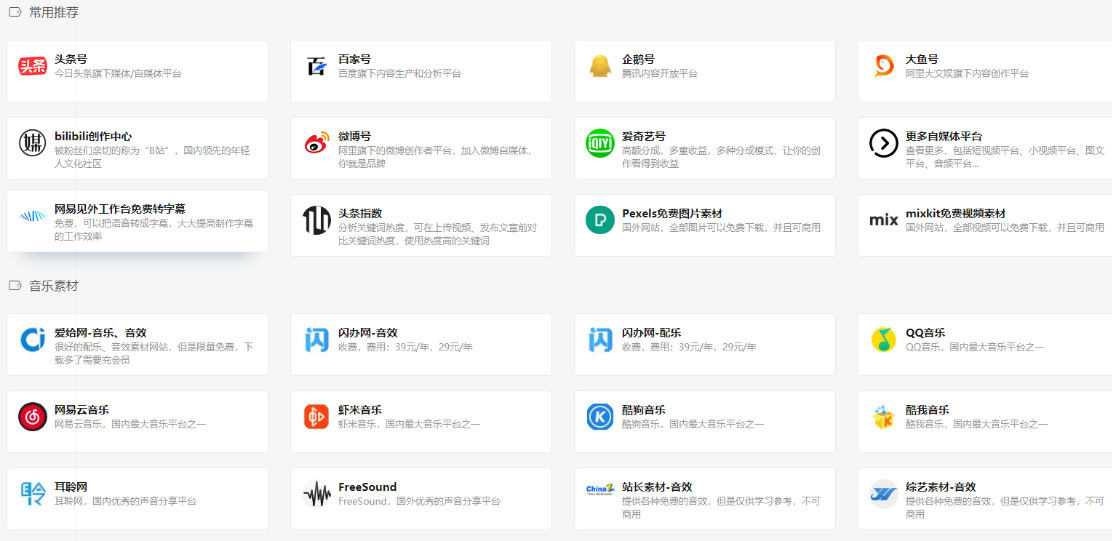Click the 酷狗音乐 blue K icon
The width and height of the screenshot is (1112, 541).
pyautogui.click(x=600, y=417)
